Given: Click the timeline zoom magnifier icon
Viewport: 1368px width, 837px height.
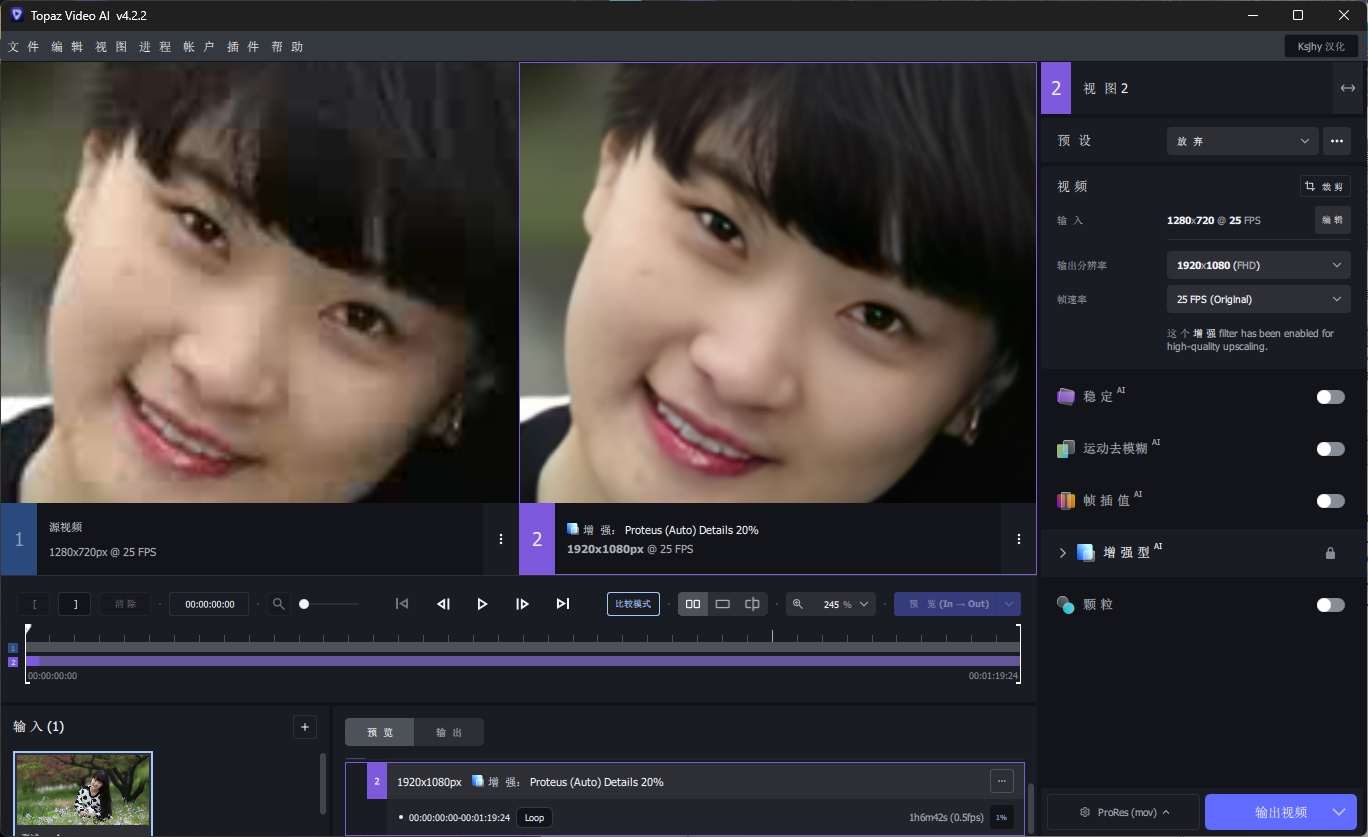Looking at the screenshot, I should (x=279, y=604).
